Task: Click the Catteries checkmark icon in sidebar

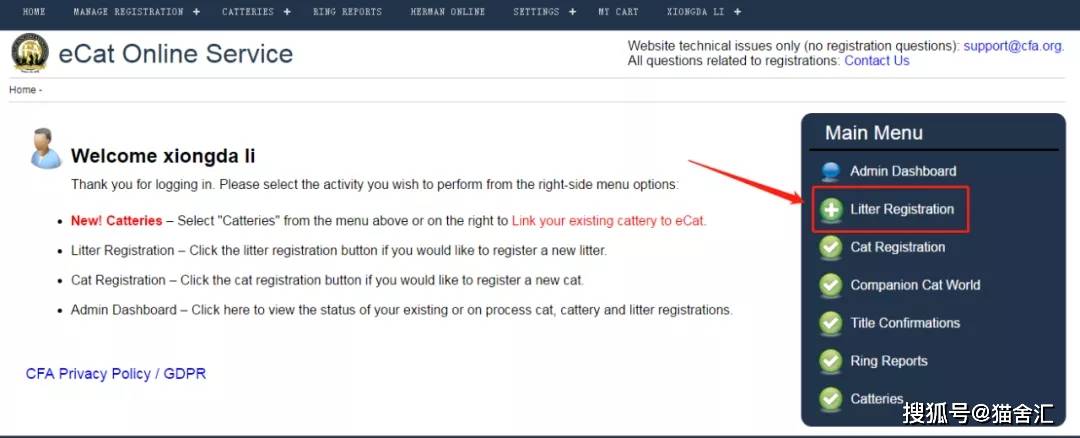Action: tap(831, 399)
